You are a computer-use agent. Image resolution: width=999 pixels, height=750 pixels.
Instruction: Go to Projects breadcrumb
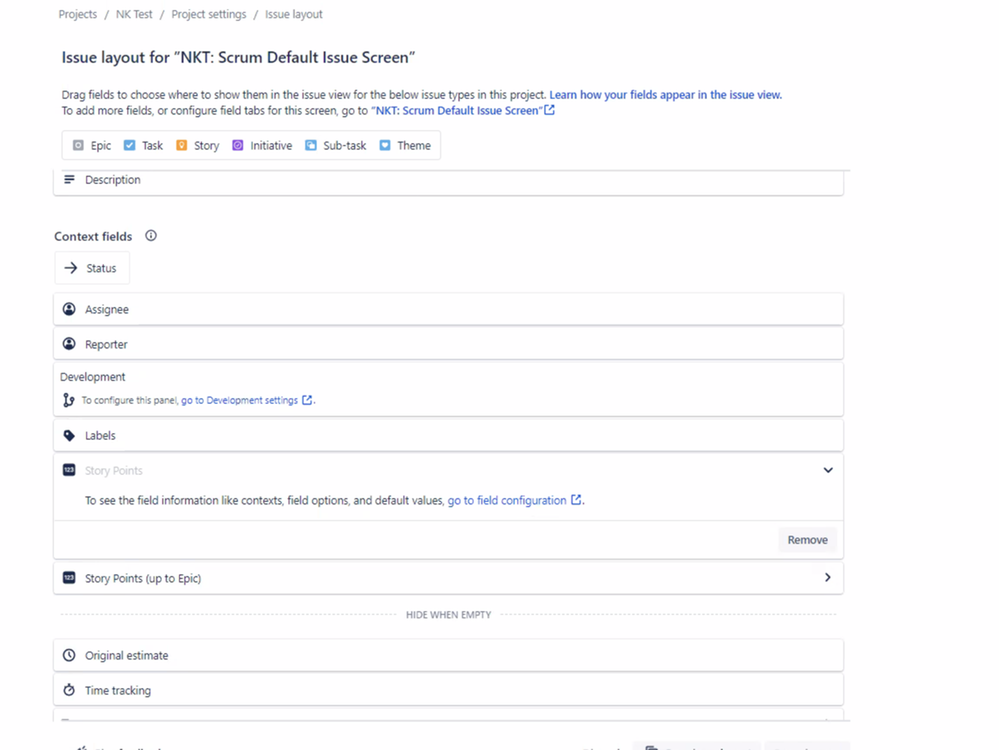point(78,14)
